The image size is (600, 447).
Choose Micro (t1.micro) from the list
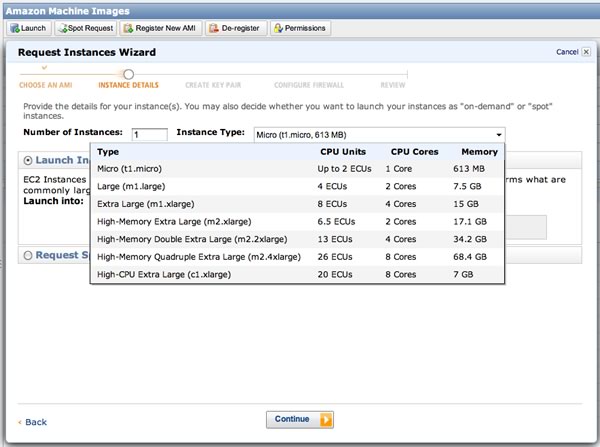(130, 168)
